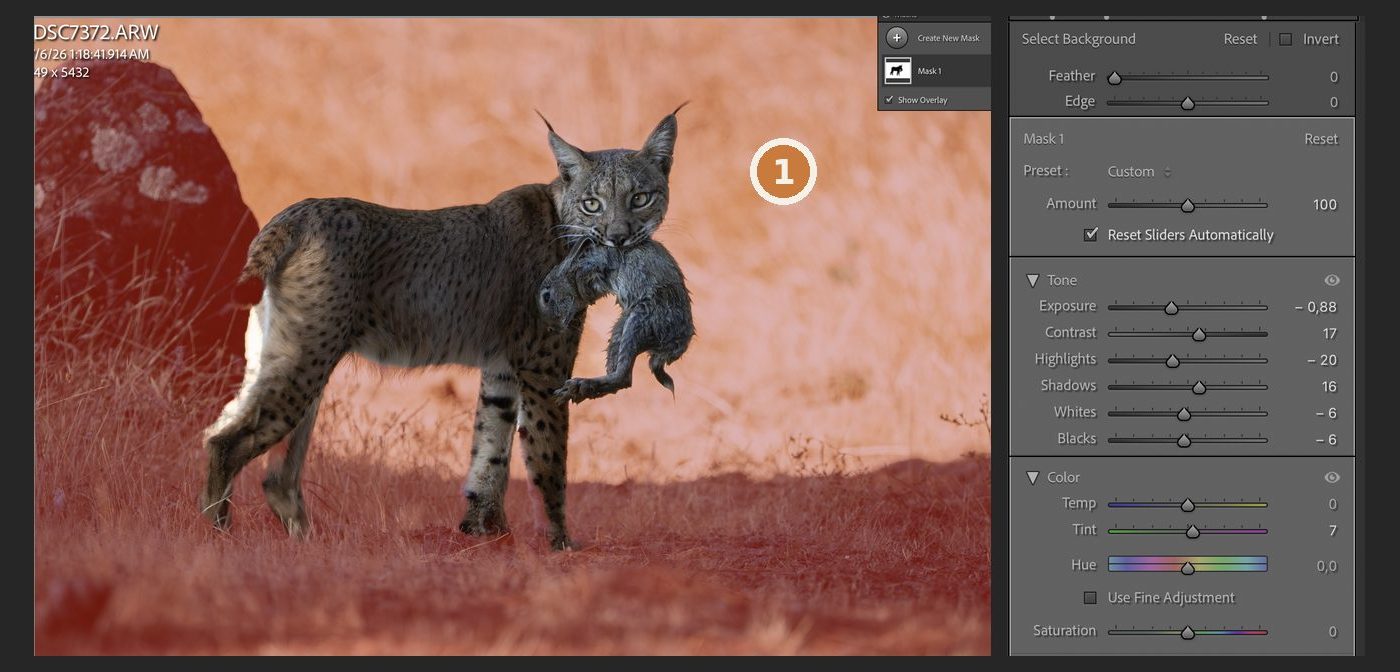Click the Mask 1 name in Masks panel
The height and width of the screenshot is (672, 1400).
pyautogui.click(x=930, y=71)
